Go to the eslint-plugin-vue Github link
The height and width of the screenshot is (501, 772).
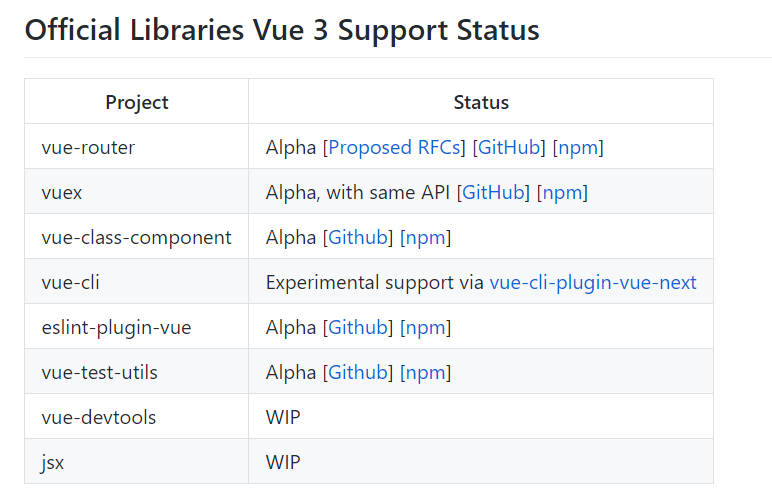[358, 327]
